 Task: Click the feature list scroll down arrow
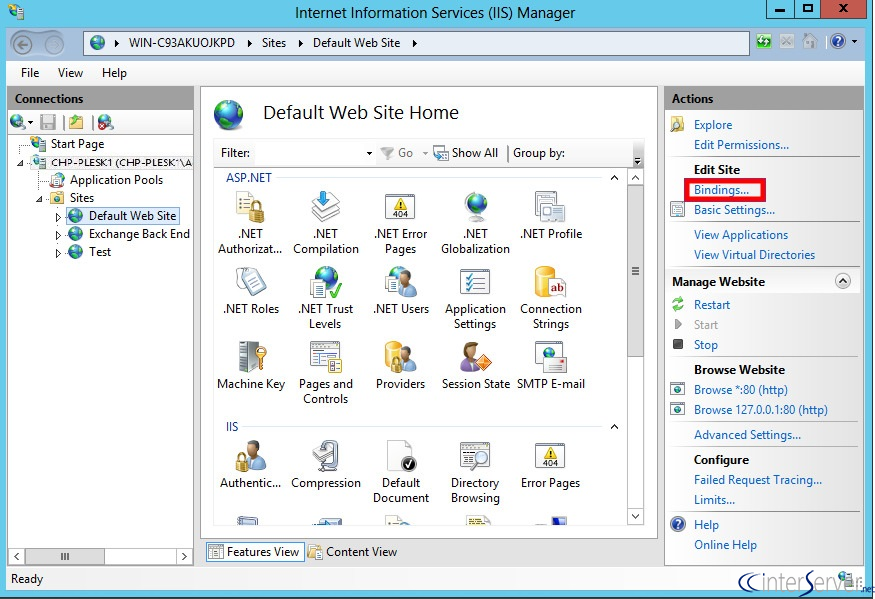point(635,516)
